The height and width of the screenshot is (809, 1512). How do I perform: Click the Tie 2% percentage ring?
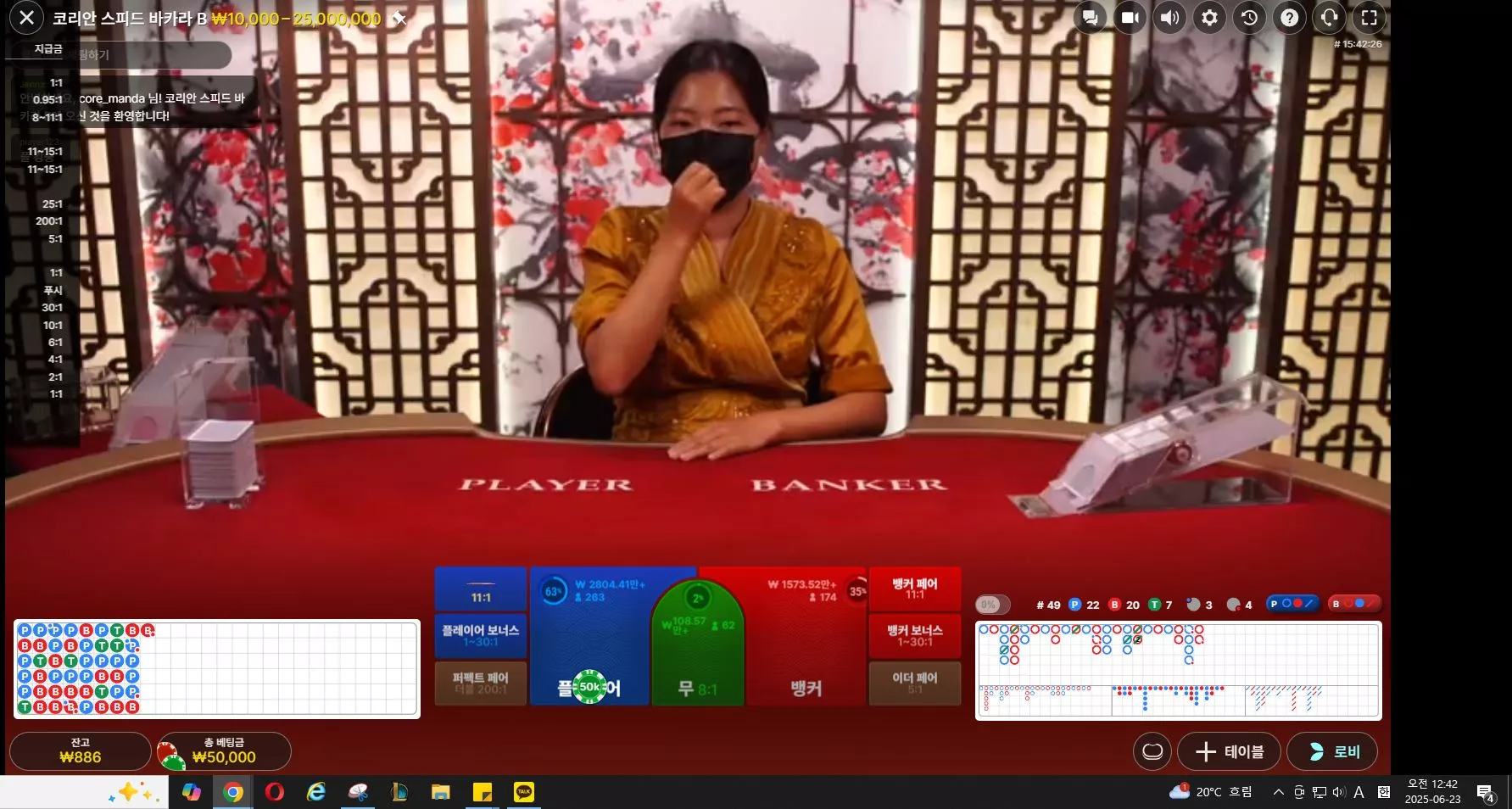tap(697, 598)
